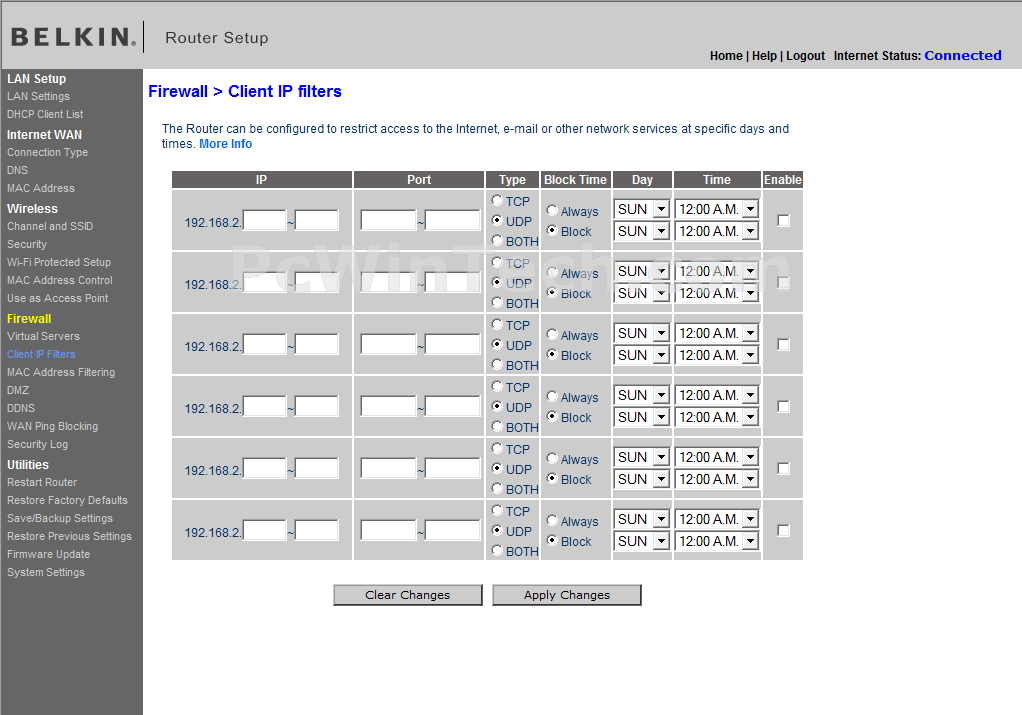
Task: Open System Settings page
Action: pos(46,572)
